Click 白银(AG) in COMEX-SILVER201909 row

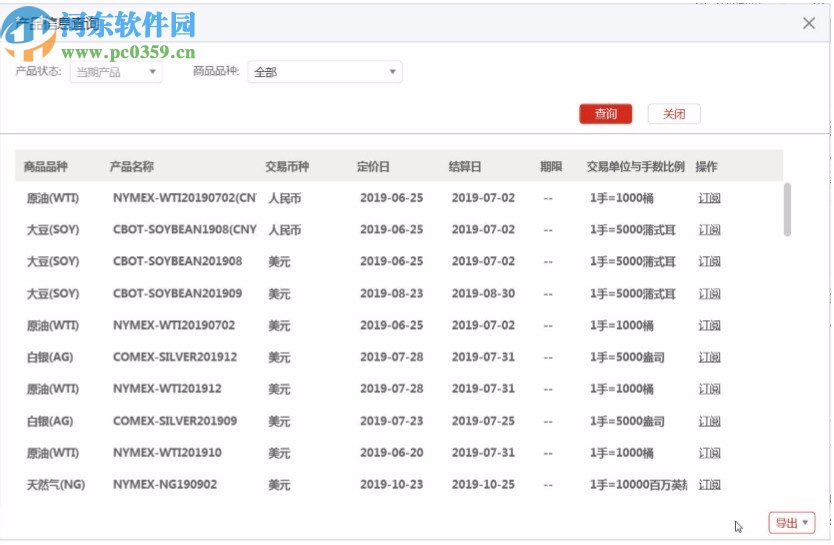(50, 421)
